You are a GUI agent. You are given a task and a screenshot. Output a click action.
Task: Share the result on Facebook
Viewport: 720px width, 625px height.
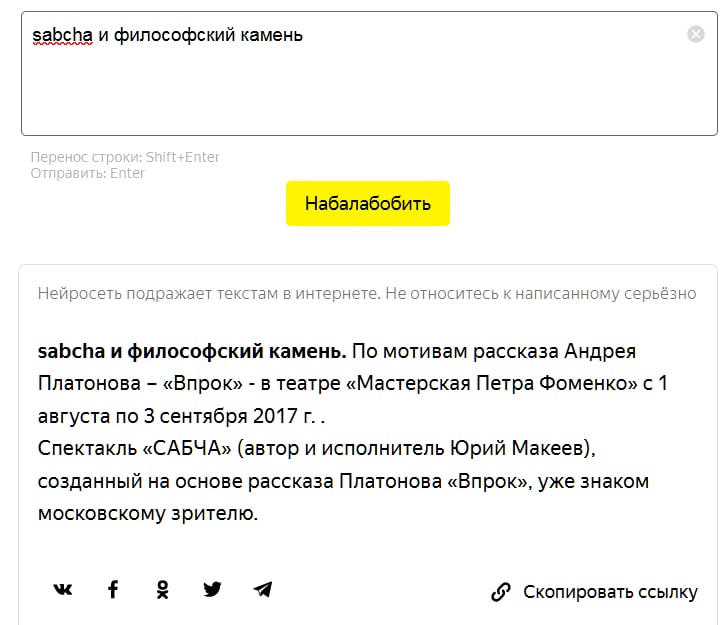113,589
